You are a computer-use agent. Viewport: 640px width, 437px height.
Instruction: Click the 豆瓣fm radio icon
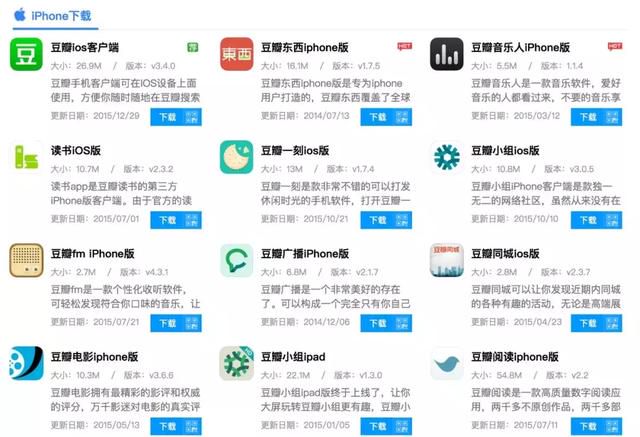(27, 261)
